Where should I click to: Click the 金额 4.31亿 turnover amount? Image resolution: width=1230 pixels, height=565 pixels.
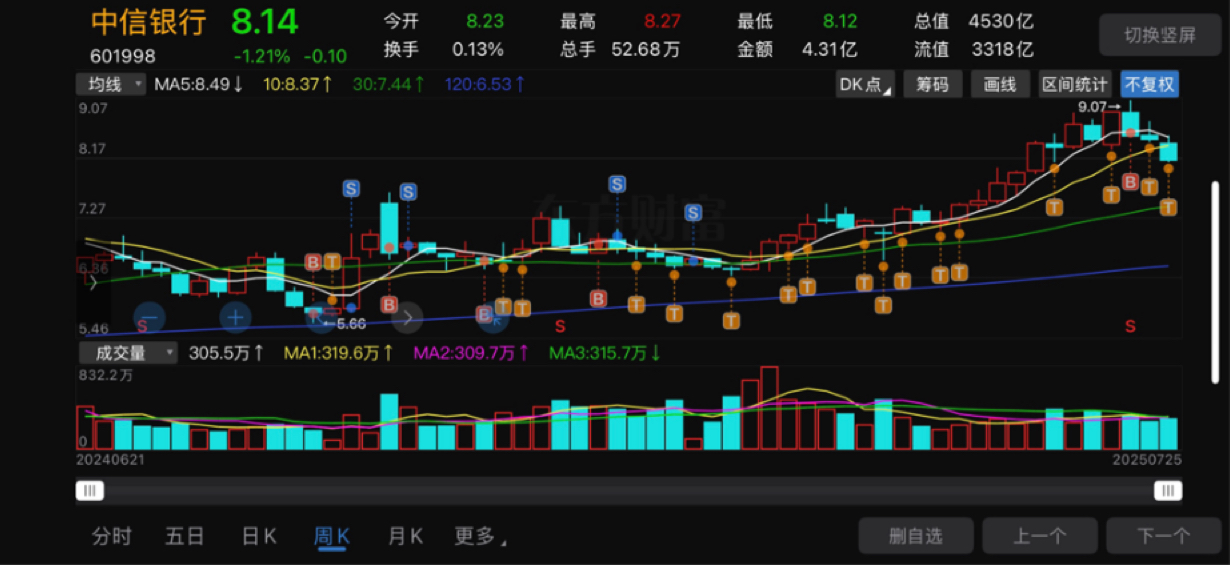click(x=798, y=49)
